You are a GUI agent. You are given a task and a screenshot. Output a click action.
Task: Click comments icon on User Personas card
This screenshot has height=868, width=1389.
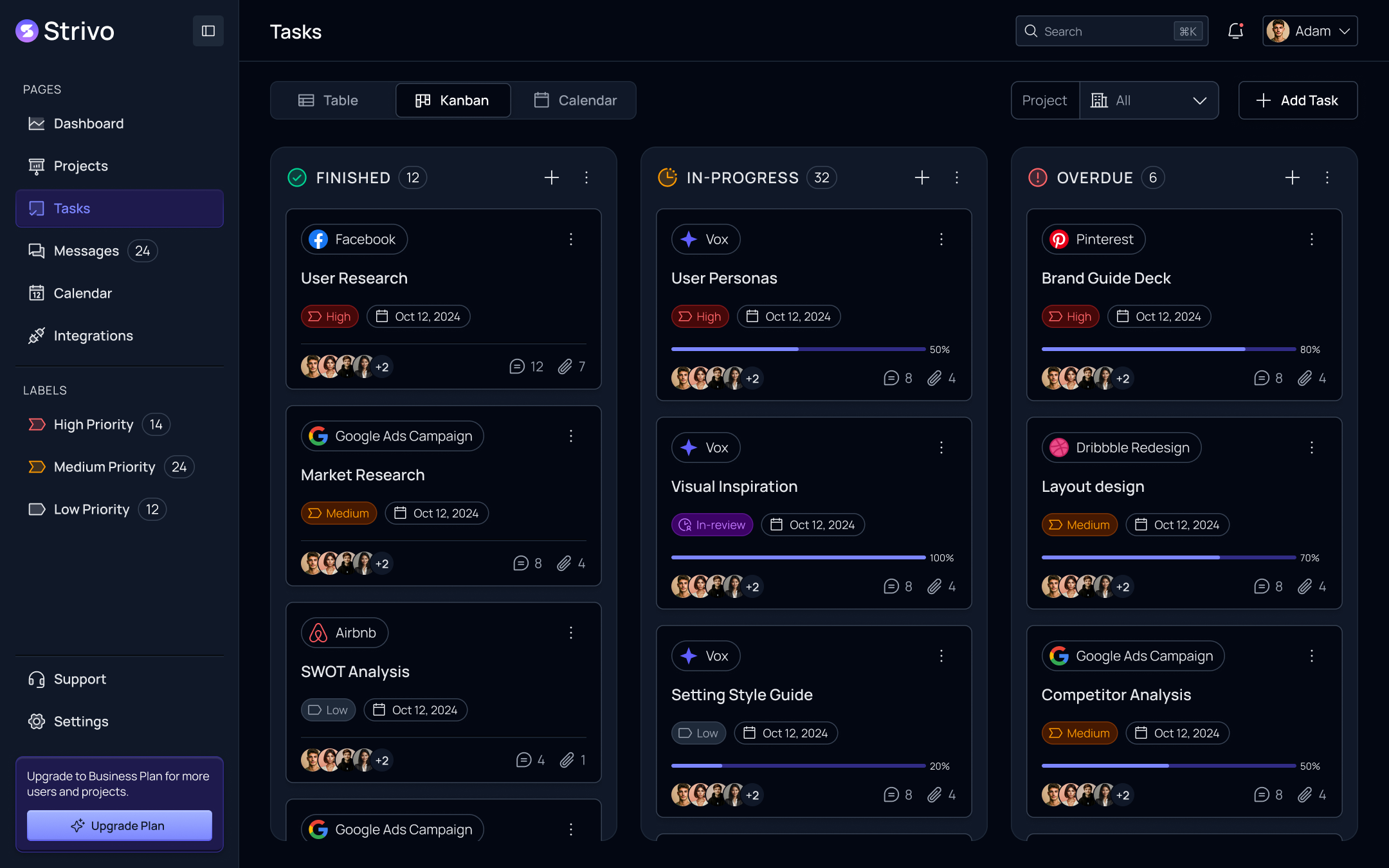coord(891,378)
